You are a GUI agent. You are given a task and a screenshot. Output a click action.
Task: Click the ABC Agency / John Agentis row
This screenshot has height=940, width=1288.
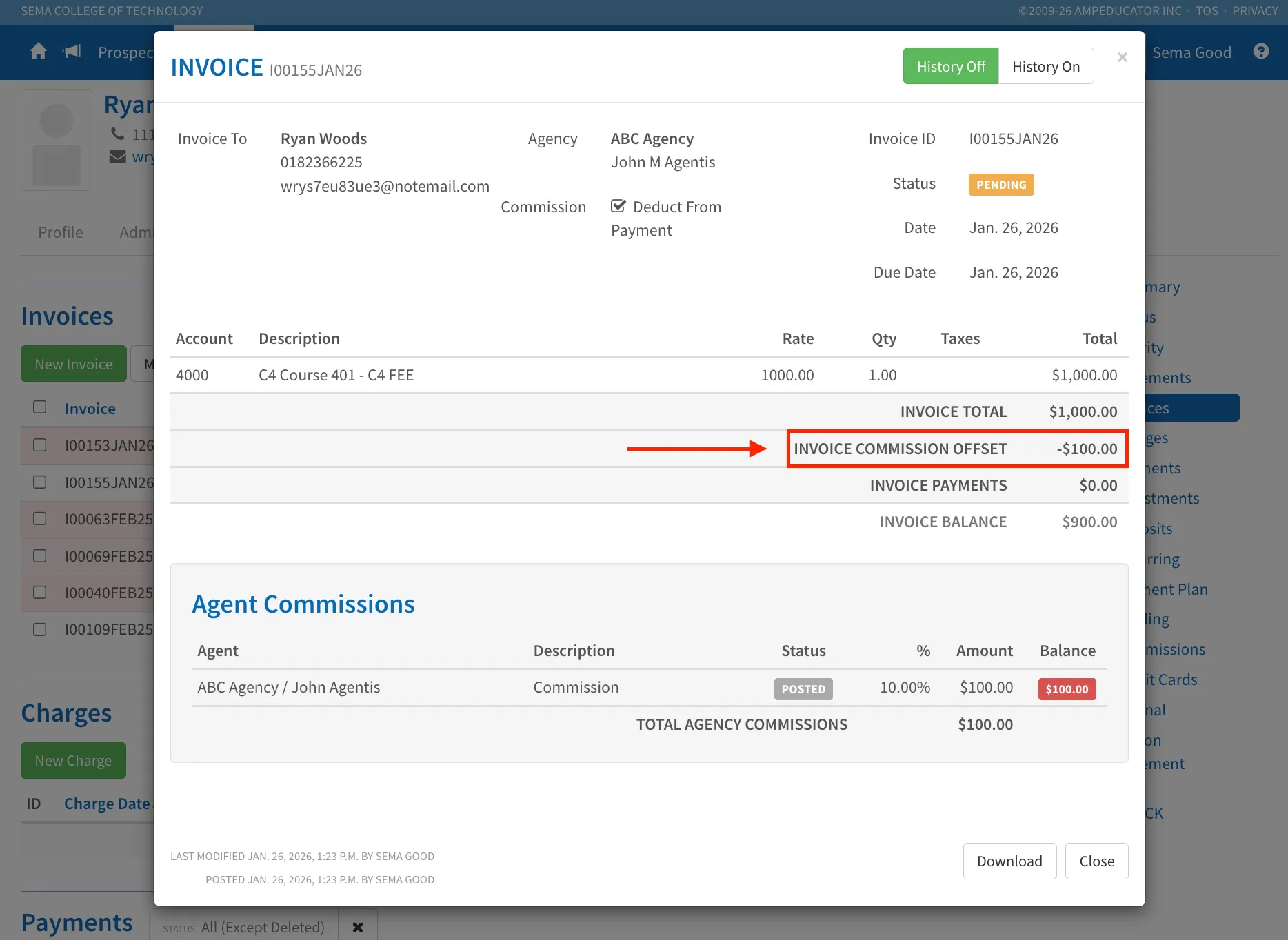pyautogui.click(x=649, y=688)
